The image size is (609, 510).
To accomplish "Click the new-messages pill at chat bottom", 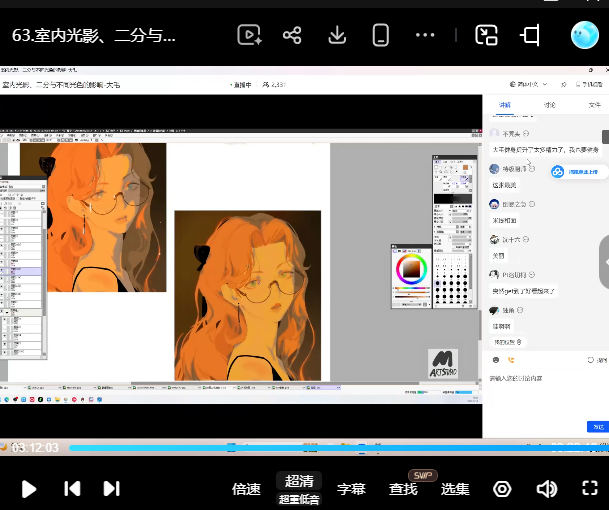I will [507, 342].
